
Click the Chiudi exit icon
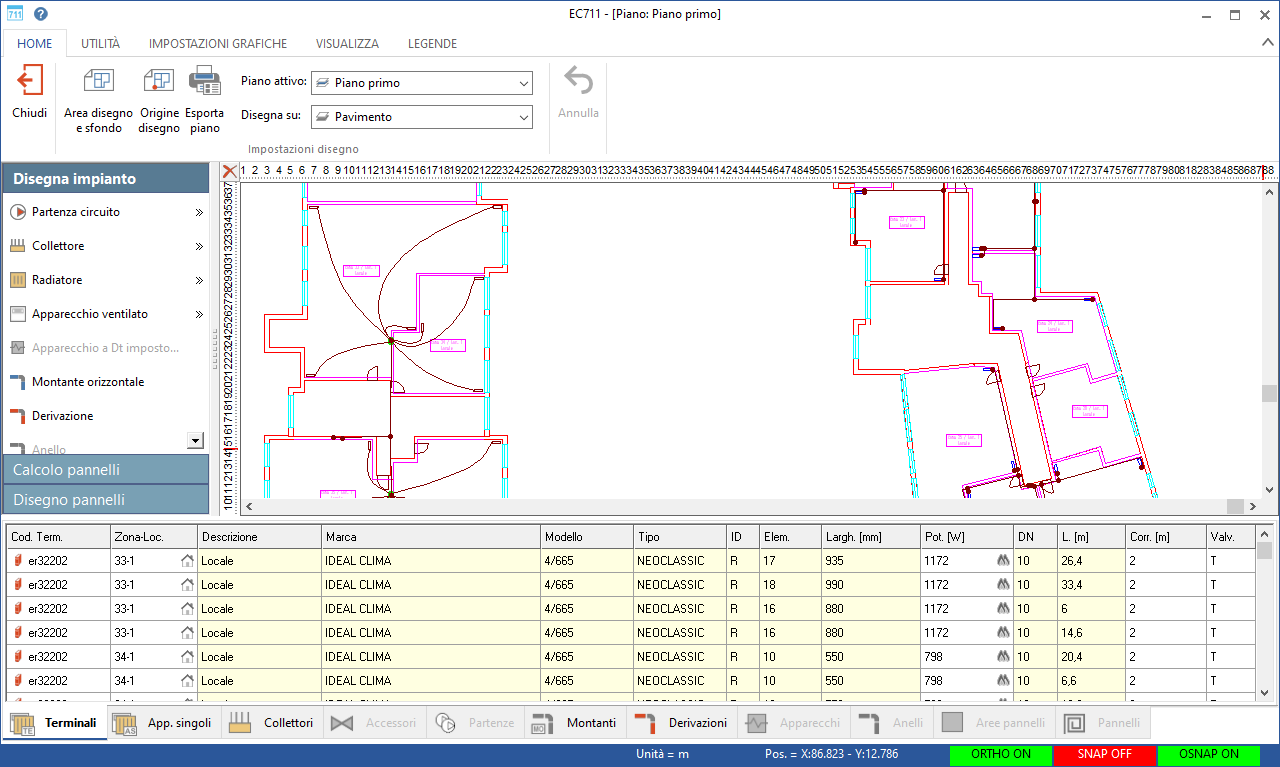29,81
